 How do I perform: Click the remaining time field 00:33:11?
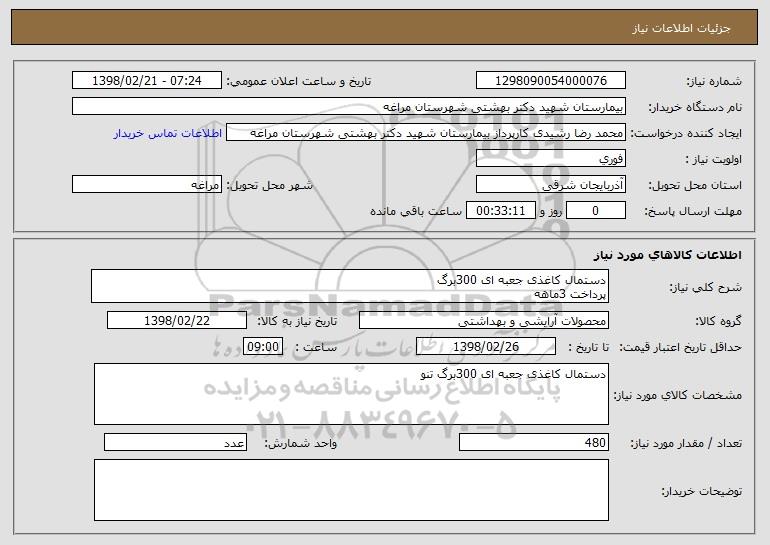(500, 211)
